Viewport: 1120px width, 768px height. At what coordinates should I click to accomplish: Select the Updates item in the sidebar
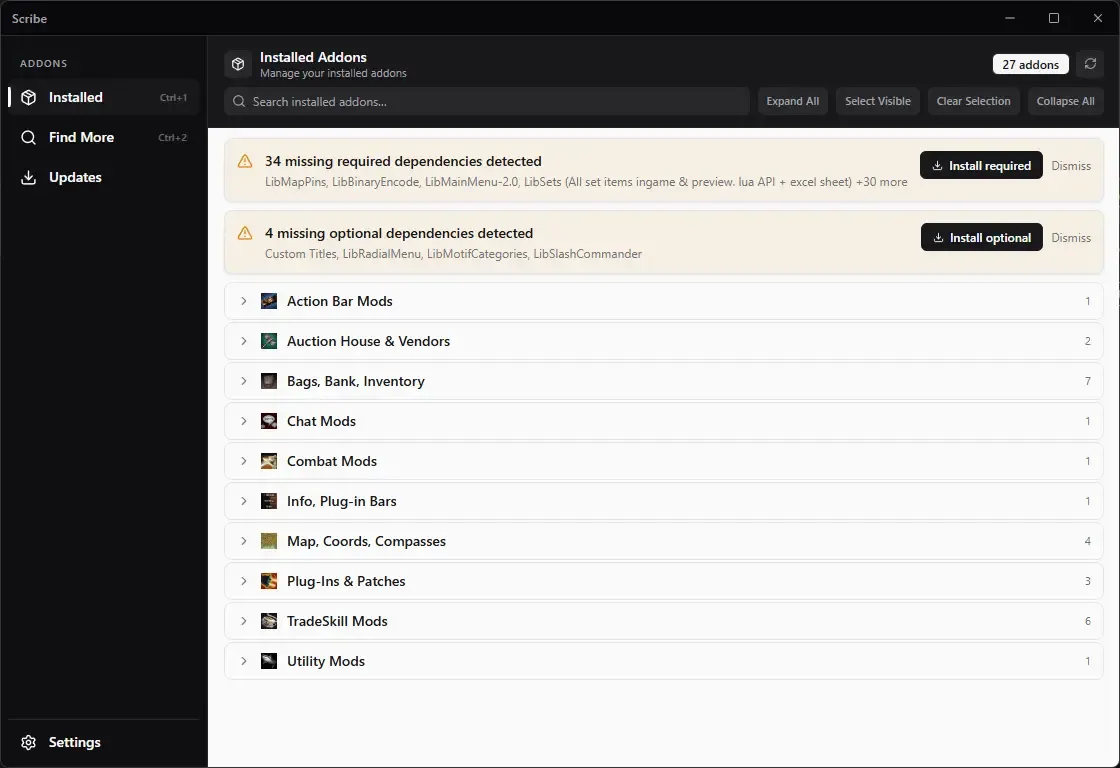pyautogui.click(x=75, y=177)
